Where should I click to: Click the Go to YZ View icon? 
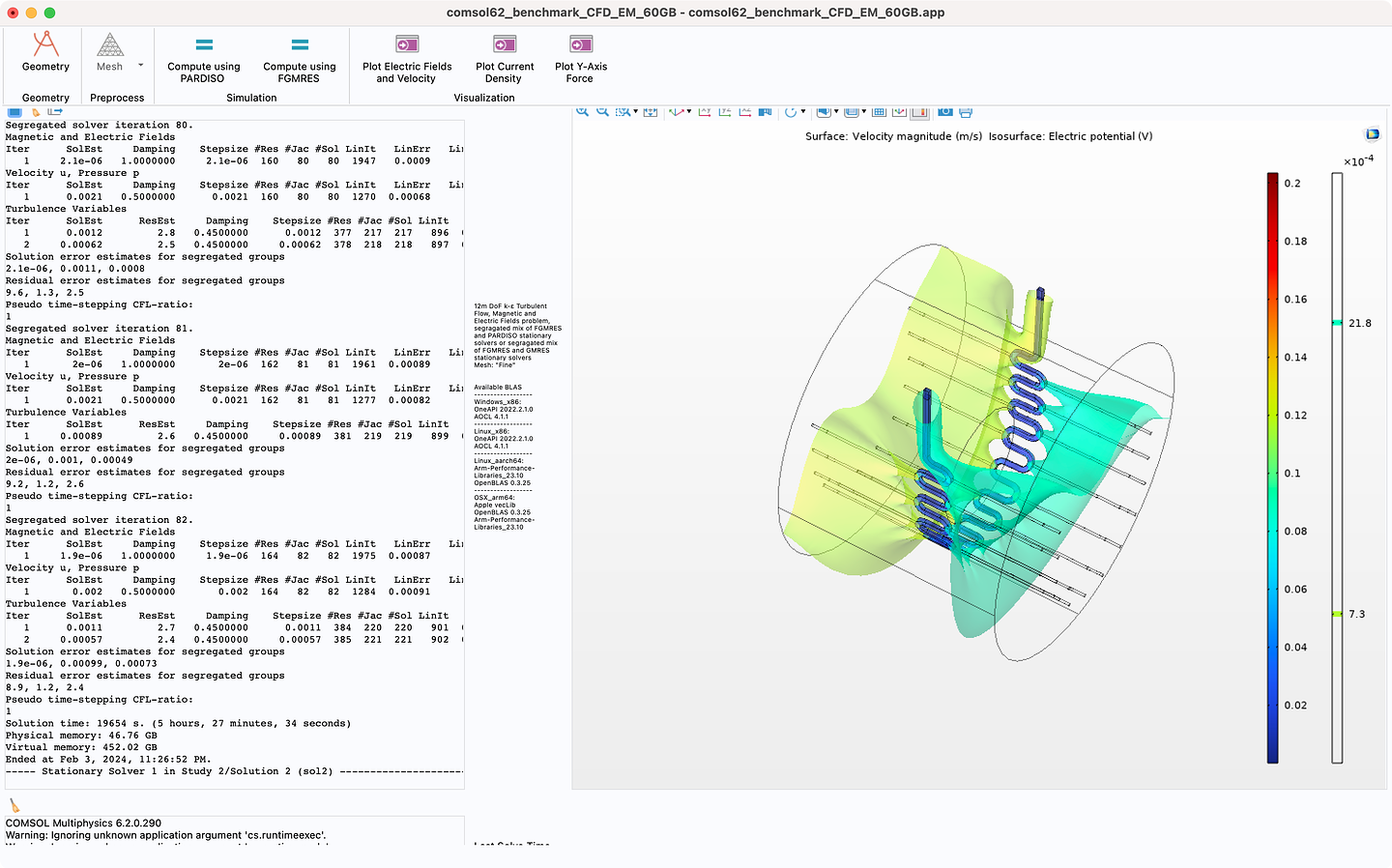pos(724,112)
